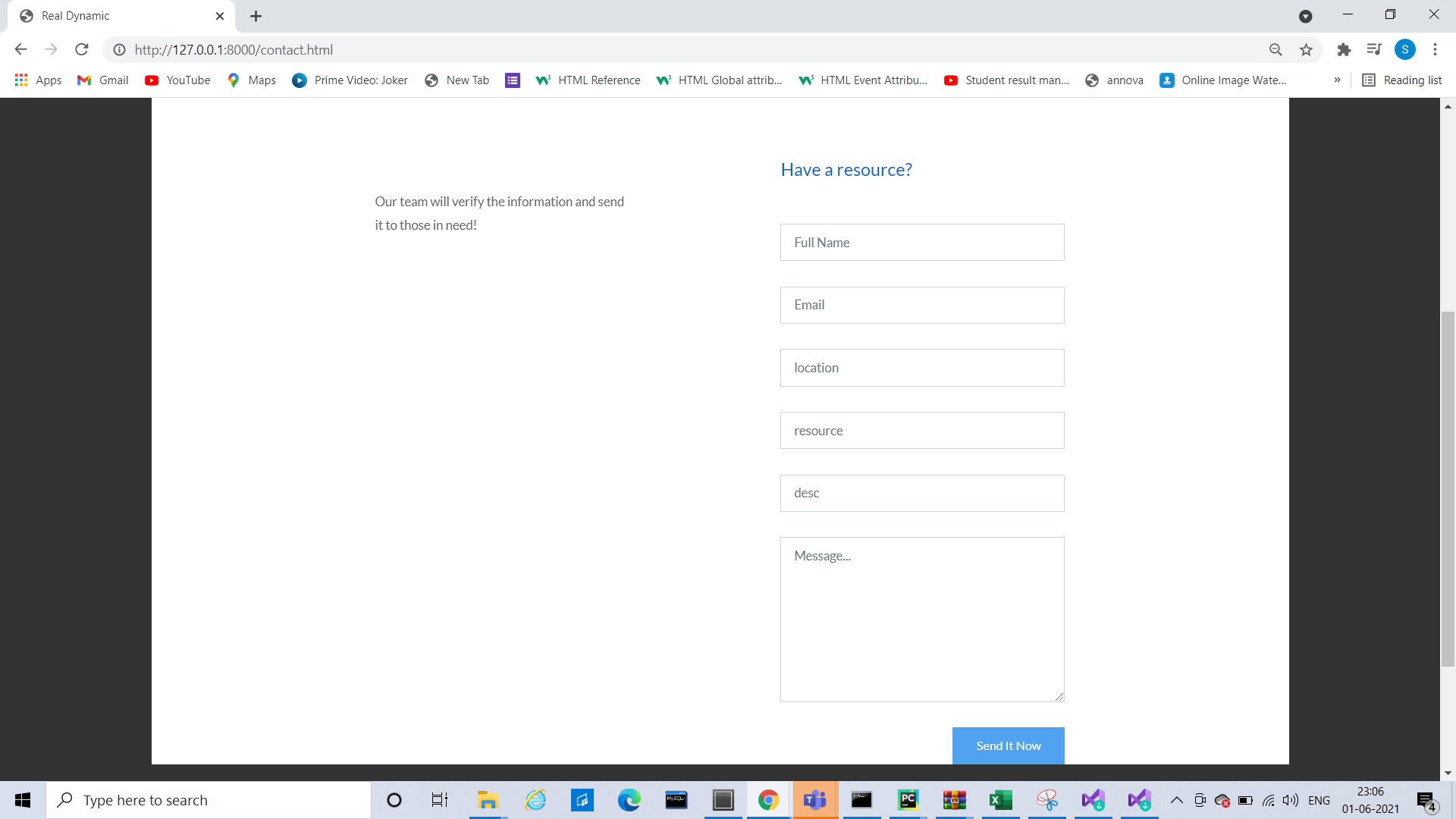Click the zoom magnifier icon in address bar
Image resolution: width=1456 pixels, height=819 pixels.
(x=1276, y=49)
